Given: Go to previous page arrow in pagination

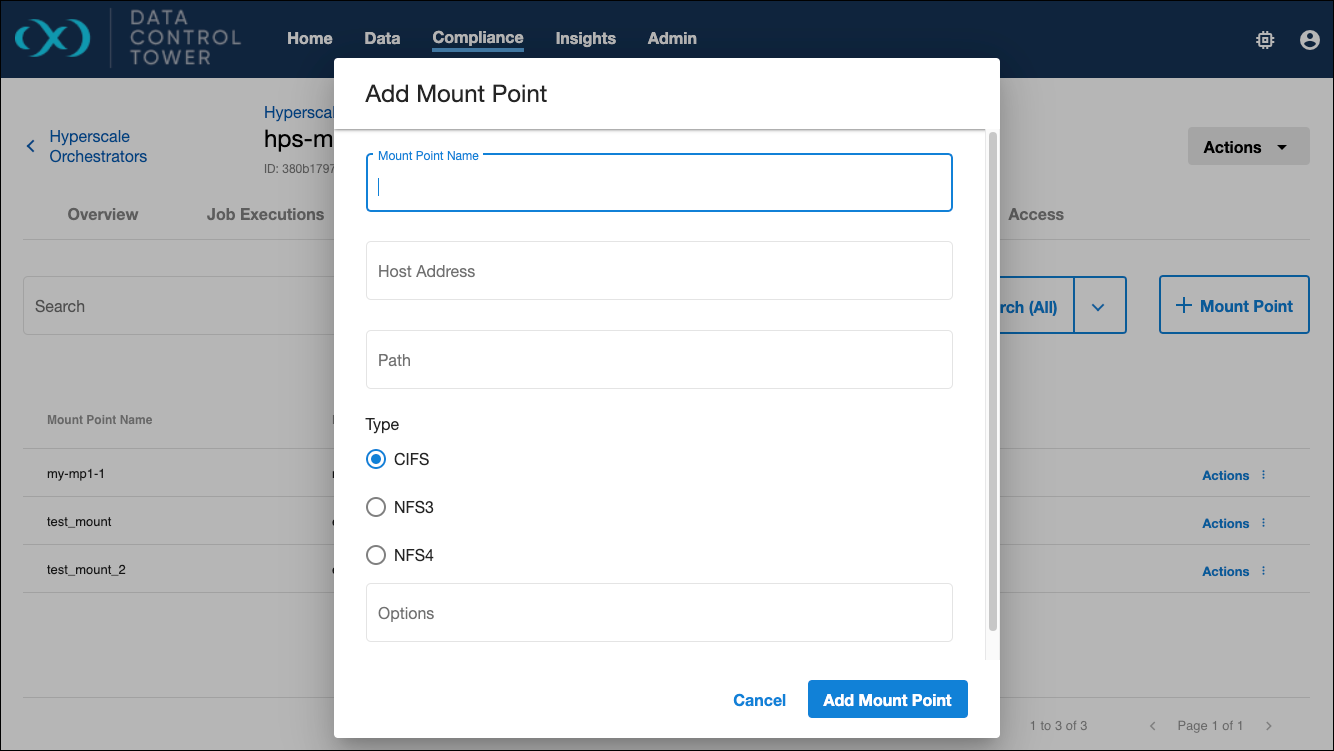Looking at the screenshot, I should point(1153,726).
